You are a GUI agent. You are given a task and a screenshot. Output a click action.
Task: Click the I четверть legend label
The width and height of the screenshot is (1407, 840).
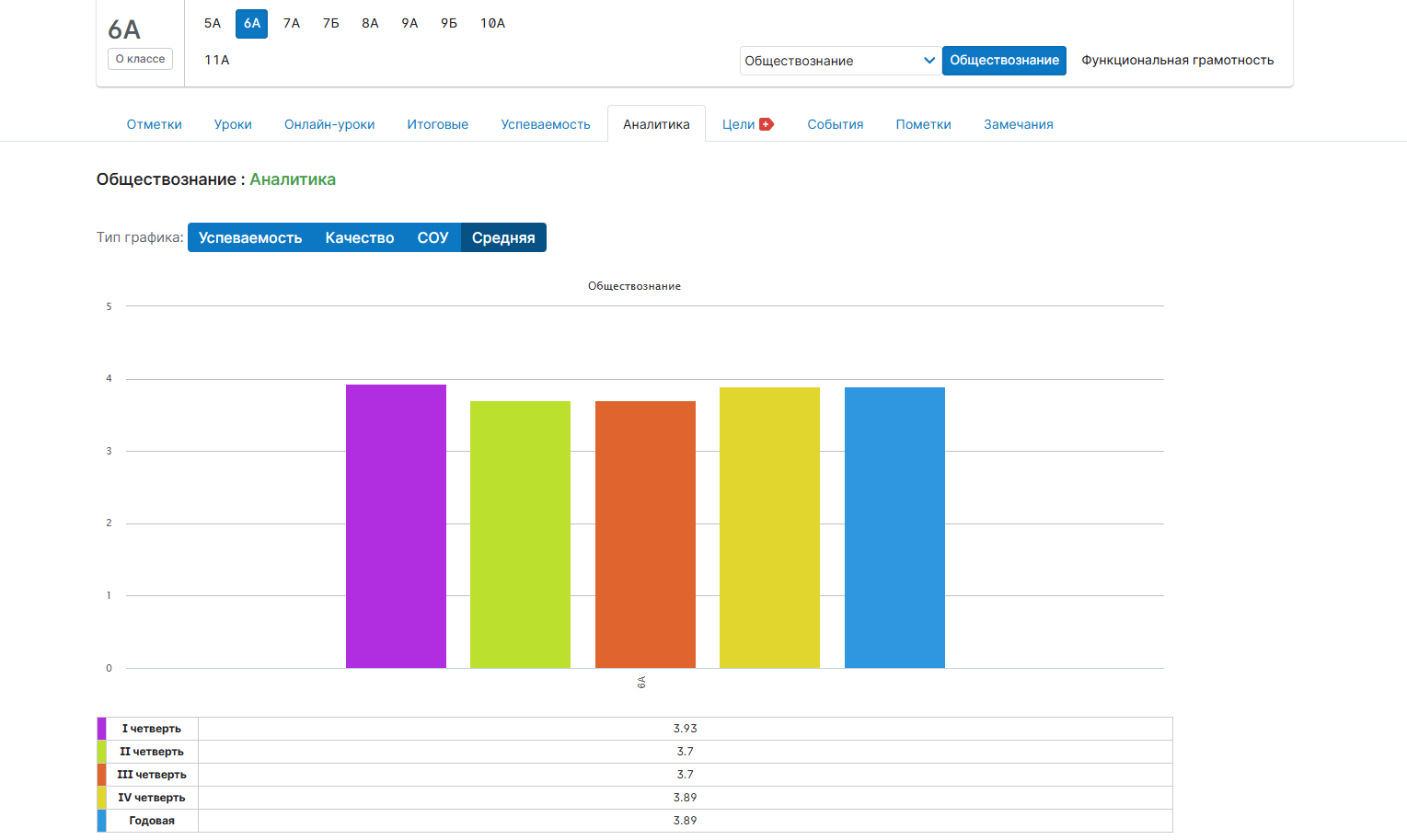[x=152, y=729]
